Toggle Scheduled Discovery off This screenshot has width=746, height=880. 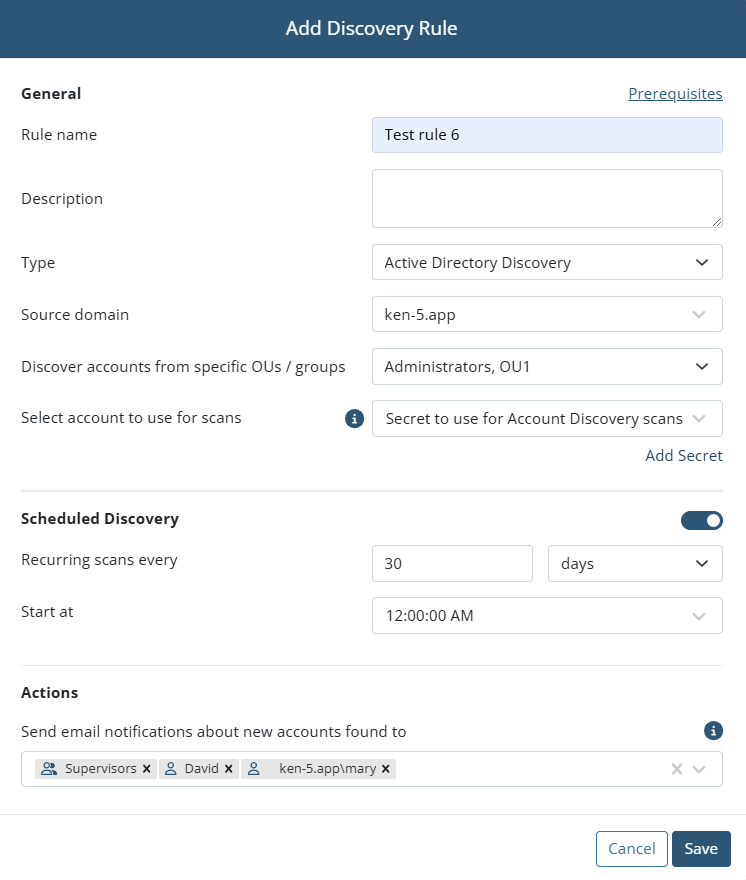click(702, 520)
